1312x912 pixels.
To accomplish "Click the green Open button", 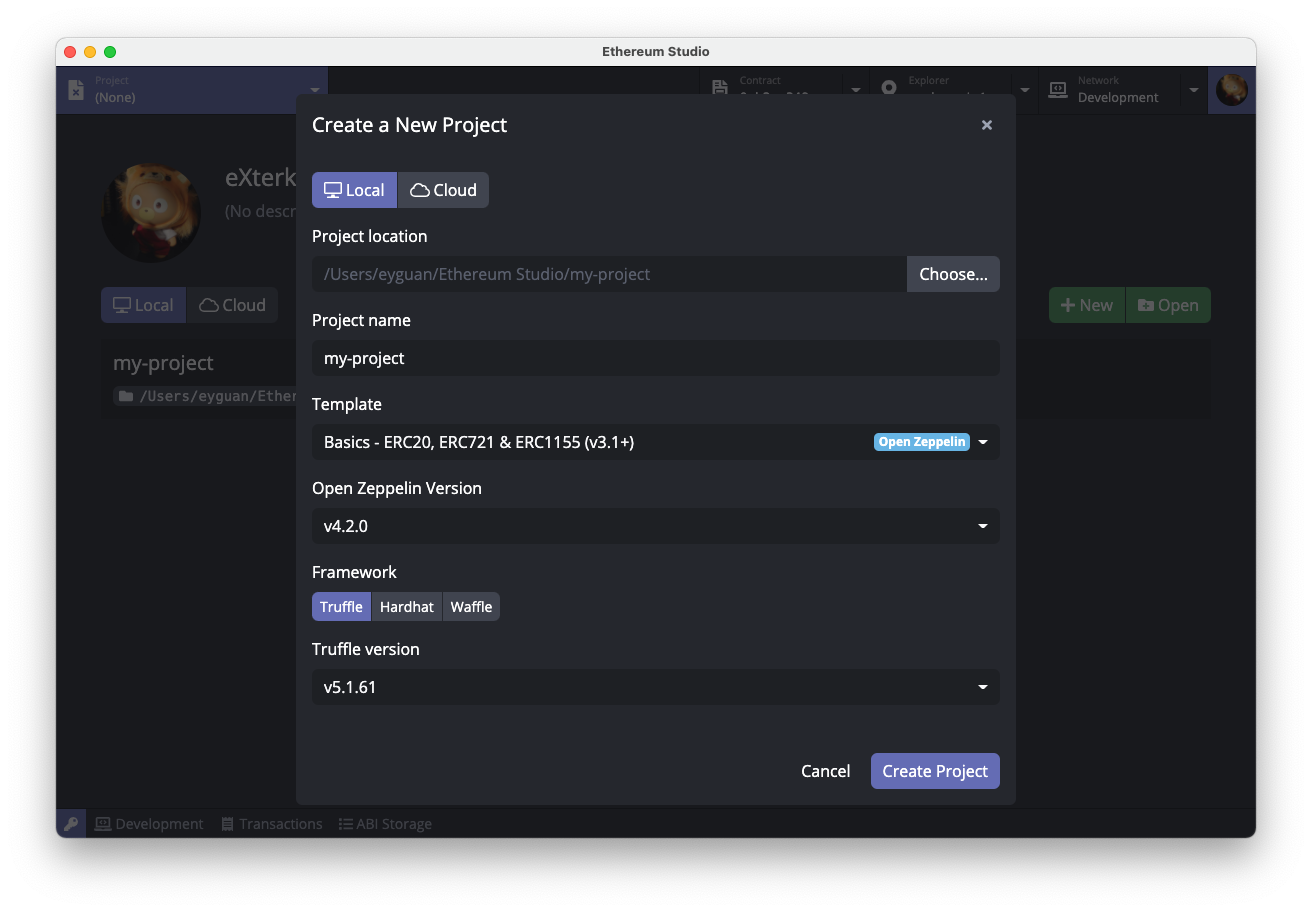I will pyautogui.click(x=1168, y=305).
